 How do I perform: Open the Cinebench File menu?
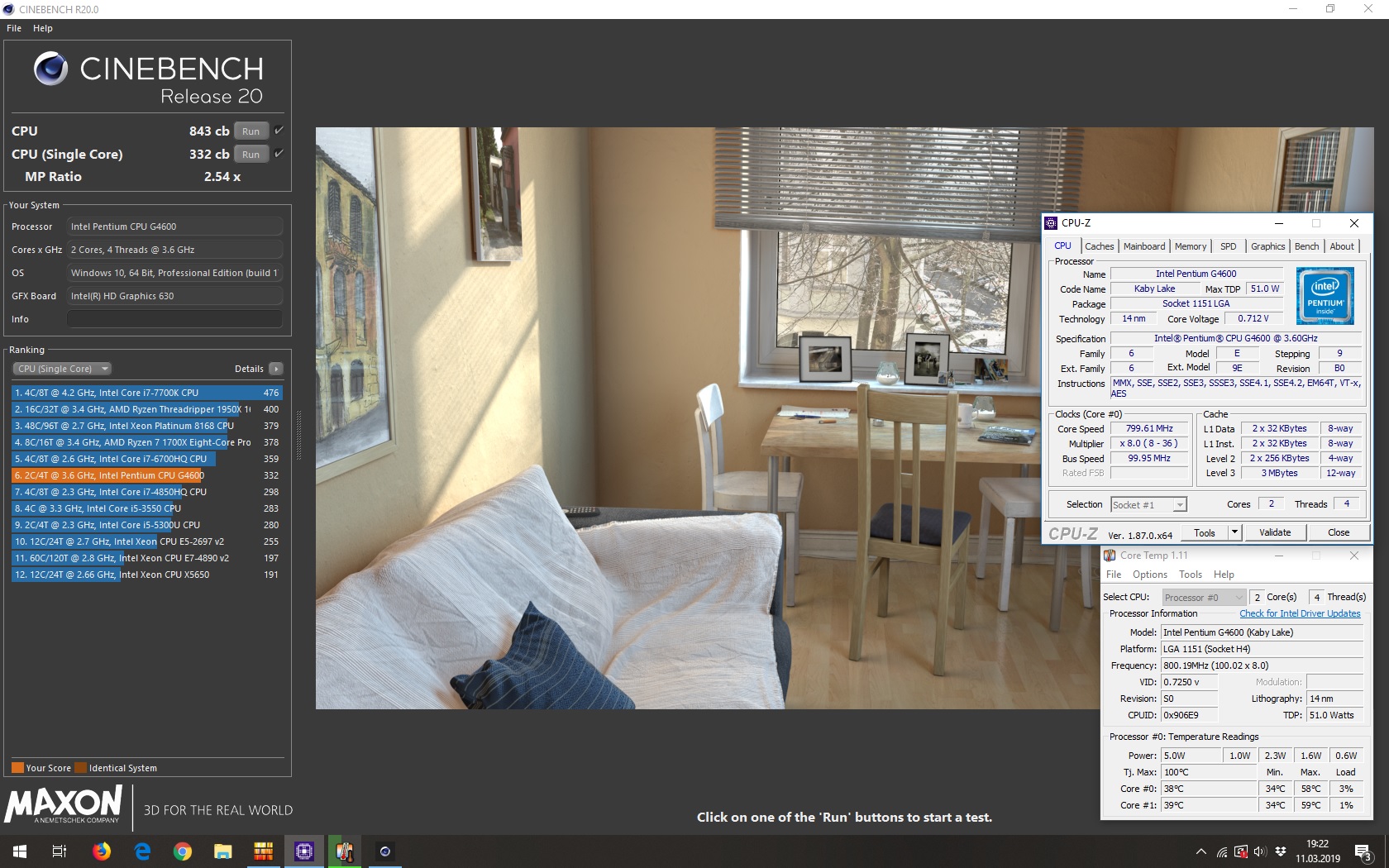pos(14,28)
